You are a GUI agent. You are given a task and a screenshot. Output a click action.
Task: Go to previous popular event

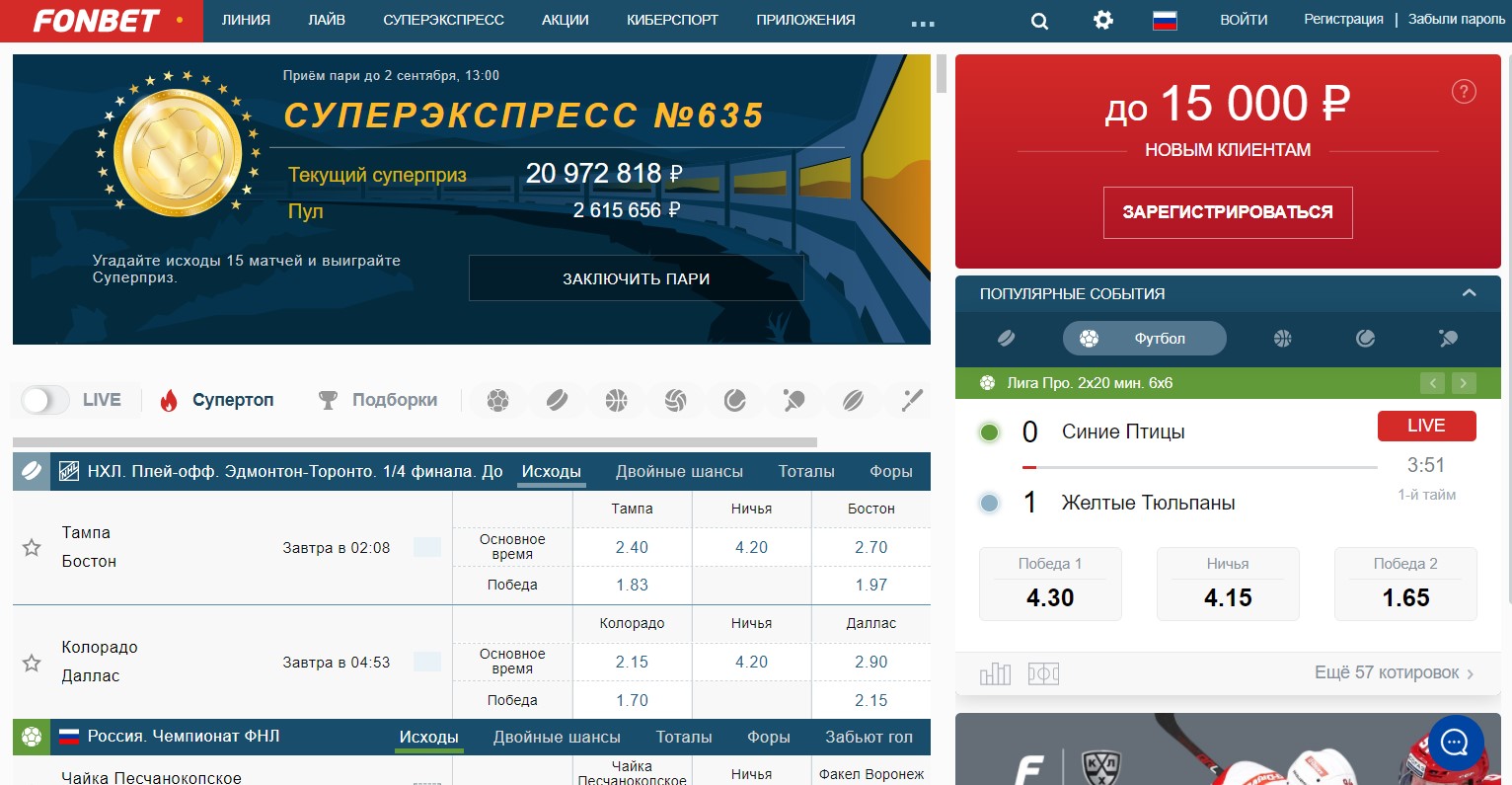pos(1432,383)
